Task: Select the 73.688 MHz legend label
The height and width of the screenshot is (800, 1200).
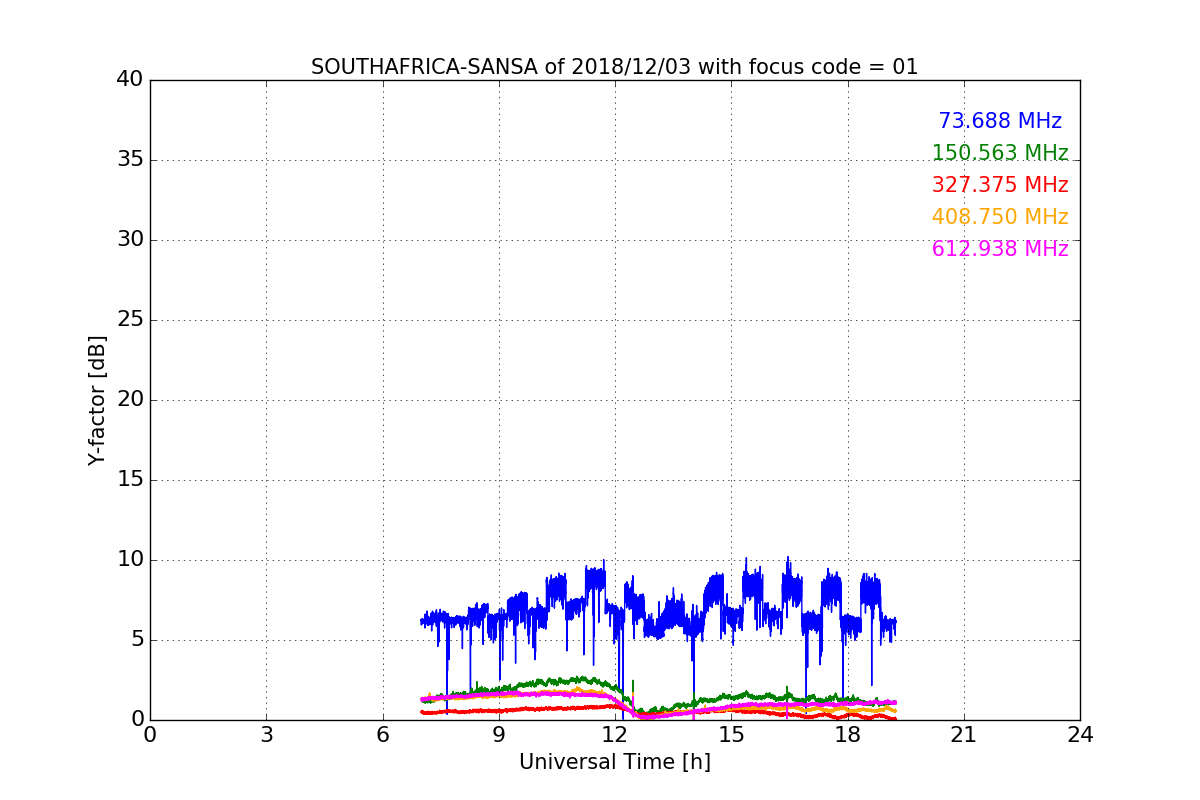Action: point(1000,121)
